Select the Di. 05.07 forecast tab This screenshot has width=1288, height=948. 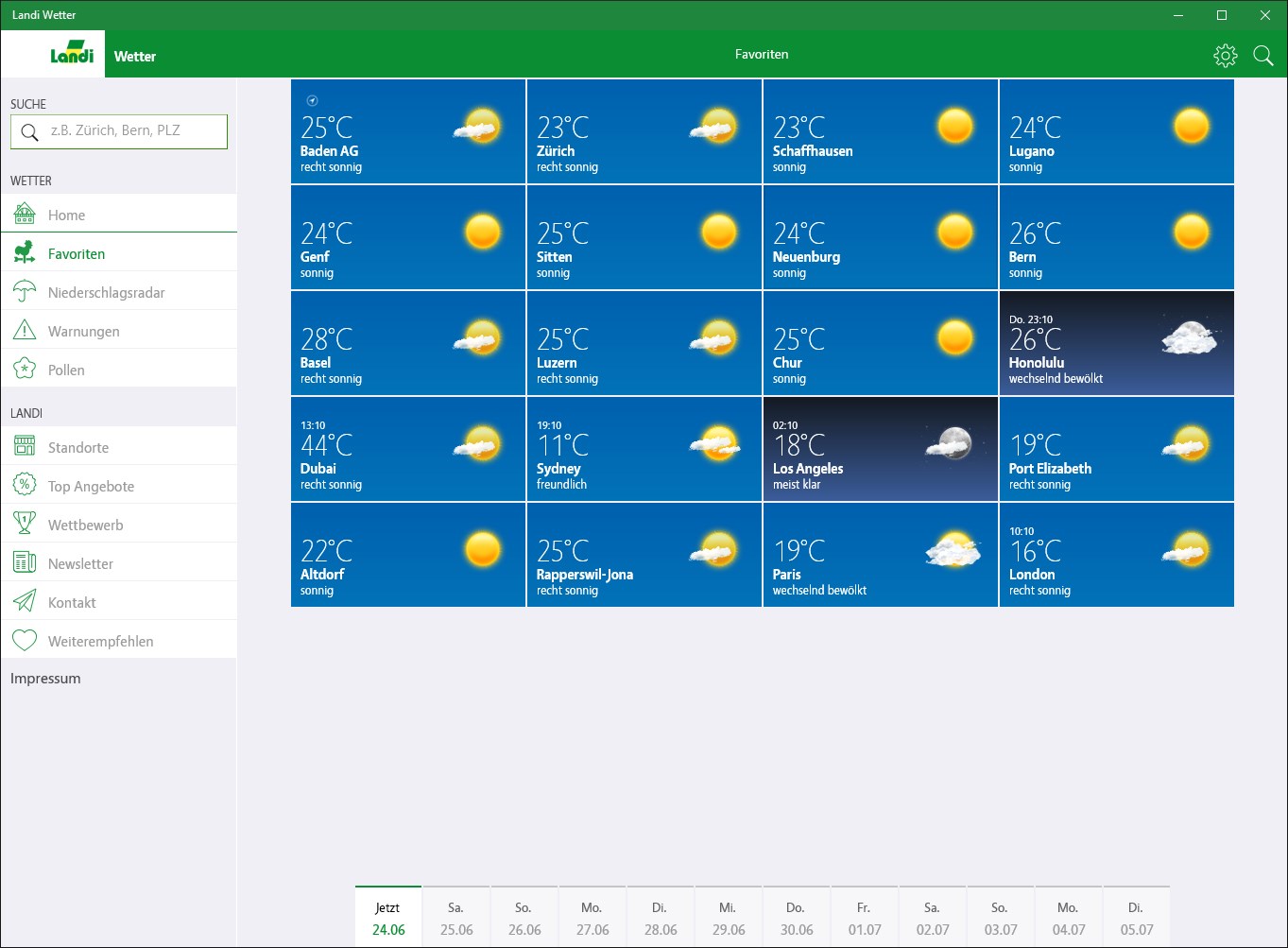tap(1137, 917)
